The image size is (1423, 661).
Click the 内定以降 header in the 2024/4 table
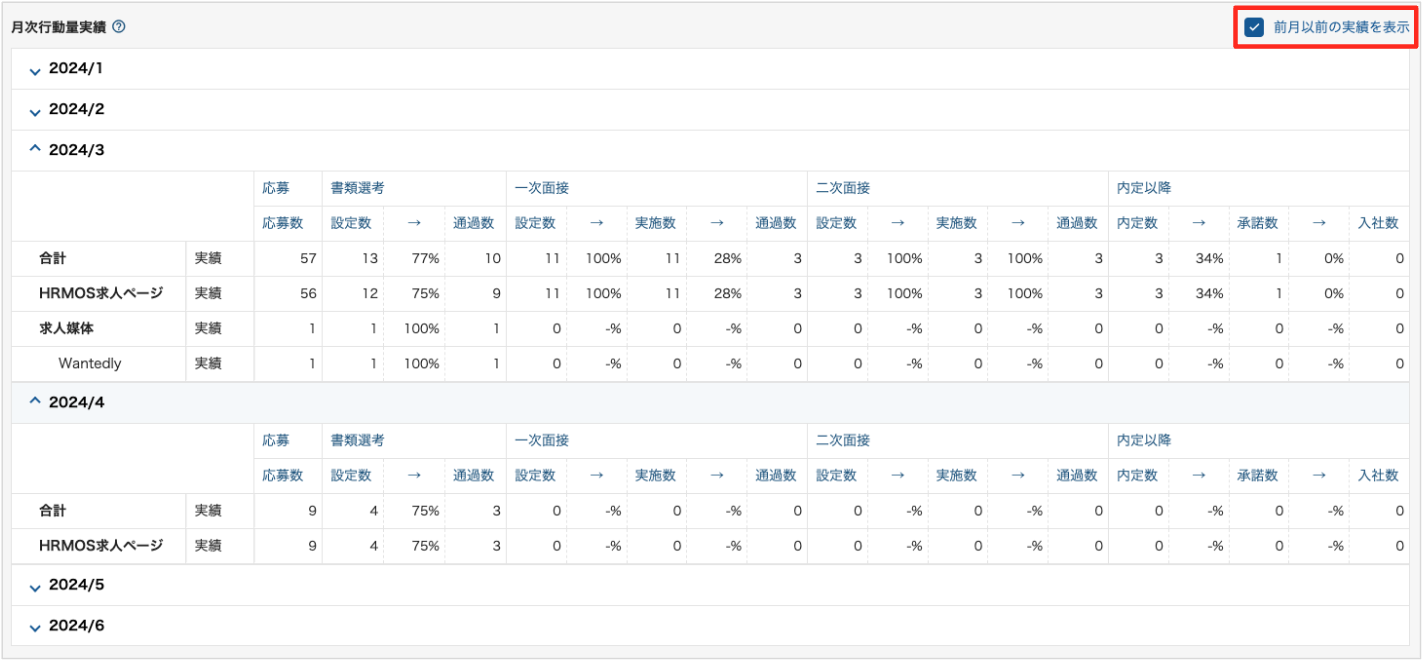click(1144, 440)
